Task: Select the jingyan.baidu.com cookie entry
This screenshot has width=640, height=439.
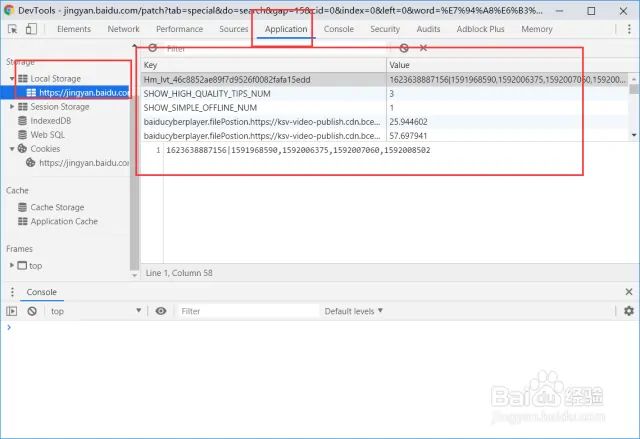Action: pos(78,163)
